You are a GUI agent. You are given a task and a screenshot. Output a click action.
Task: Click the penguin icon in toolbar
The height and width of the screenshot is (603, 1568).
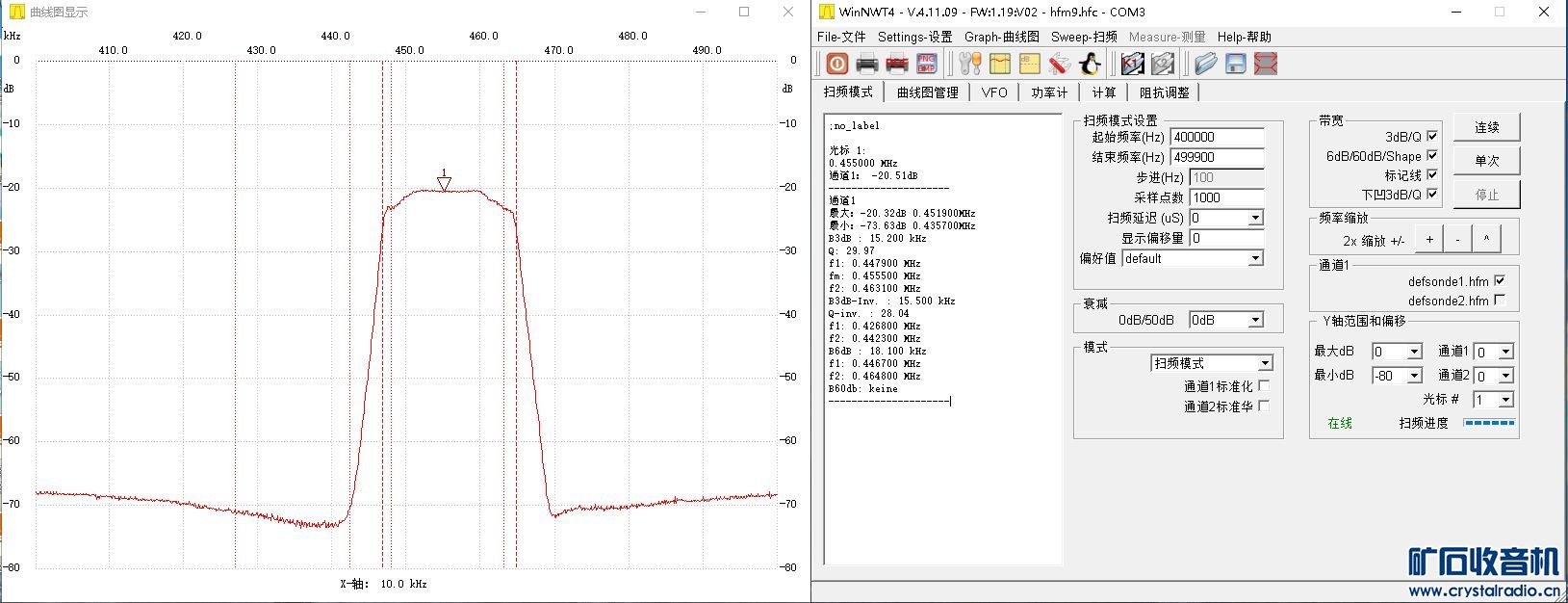click(1090, 64)
